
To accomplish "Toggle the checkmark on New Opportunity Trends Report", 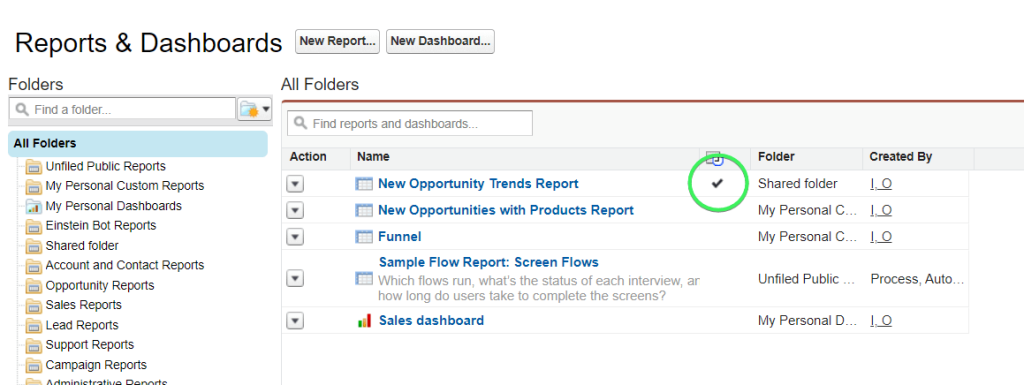I will pyautogui.click(x=718, y=184).
